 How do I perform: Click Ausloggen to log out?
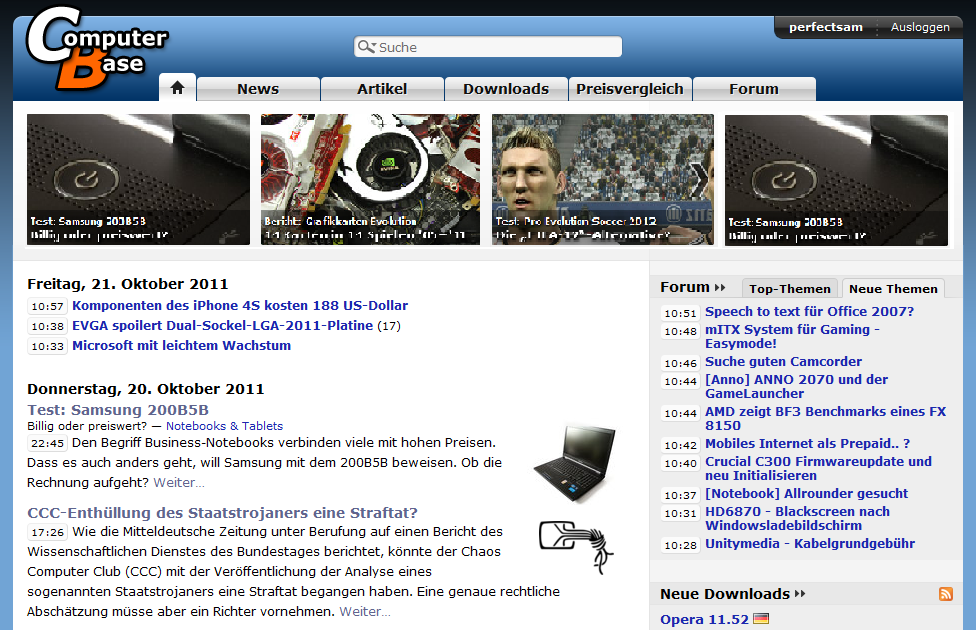(x=920, y=27)
